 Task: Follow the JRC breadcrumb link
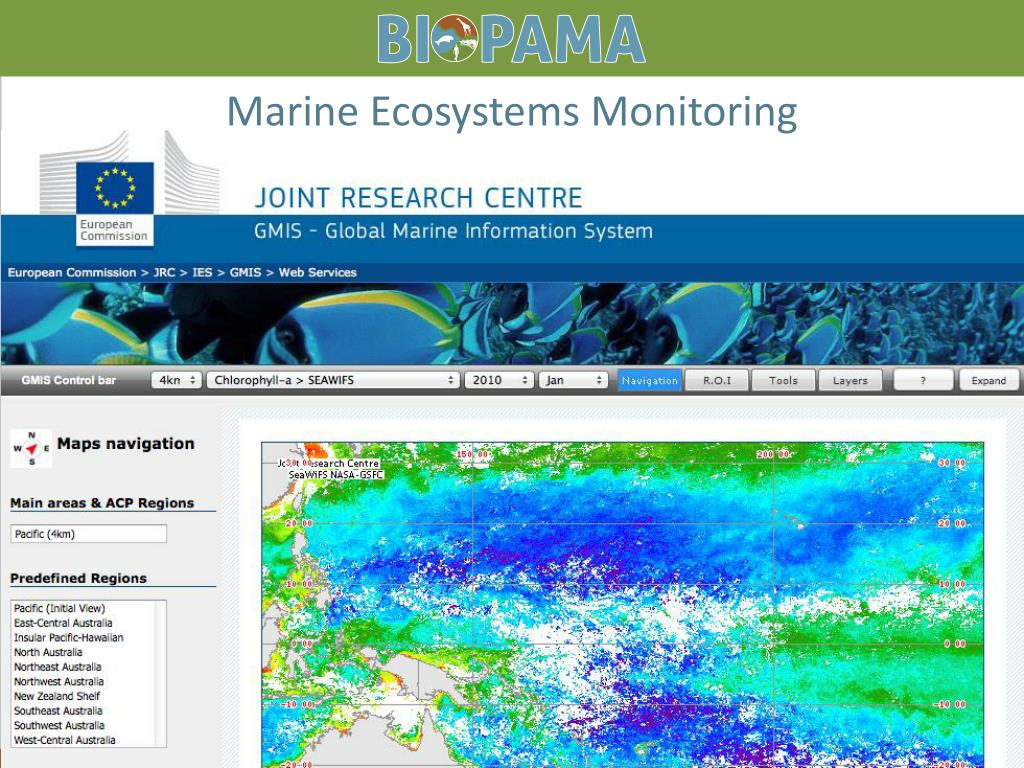pyautogui.click(x=165, y=272)
